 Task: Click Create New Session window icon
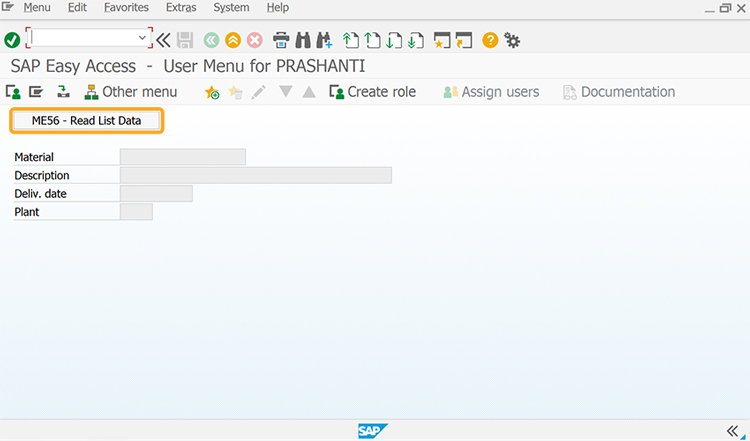point(442,40)
